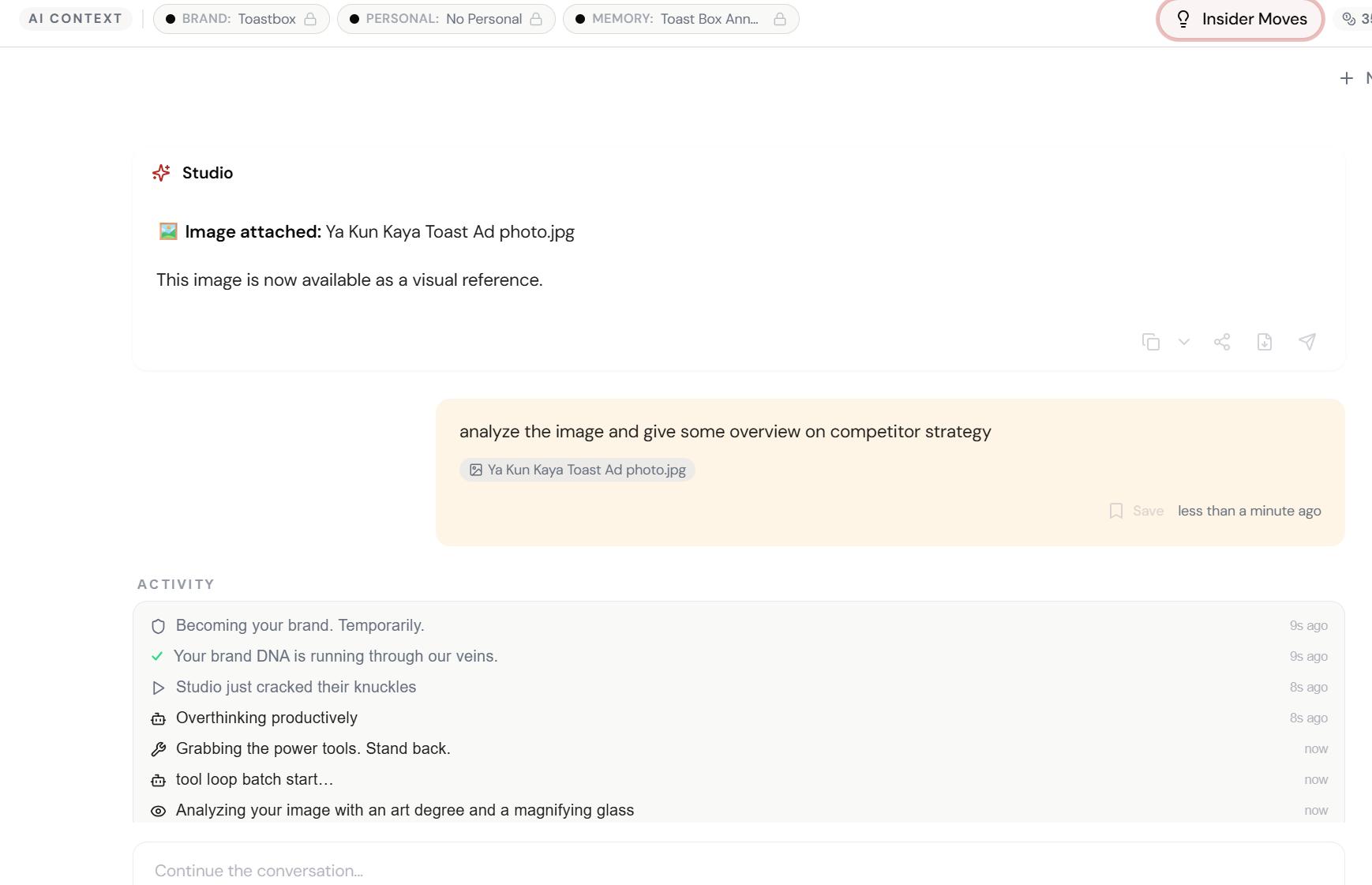Share the Studio message
The height and width of the screenshot is (885, 1372).
coord(1222,342)
